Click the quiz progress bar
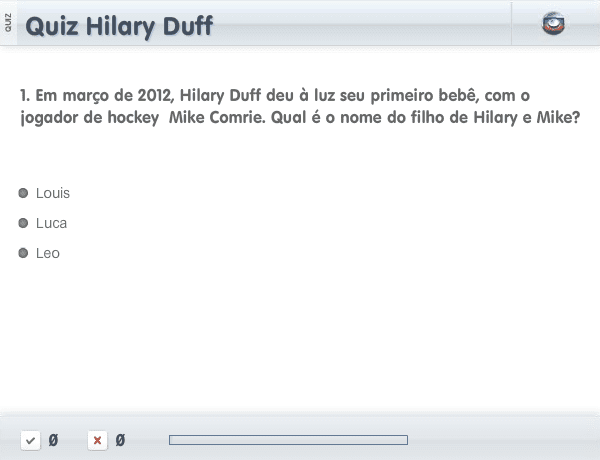Image resolution: width=600 pixels, height=460 pixels. (289, 440)
